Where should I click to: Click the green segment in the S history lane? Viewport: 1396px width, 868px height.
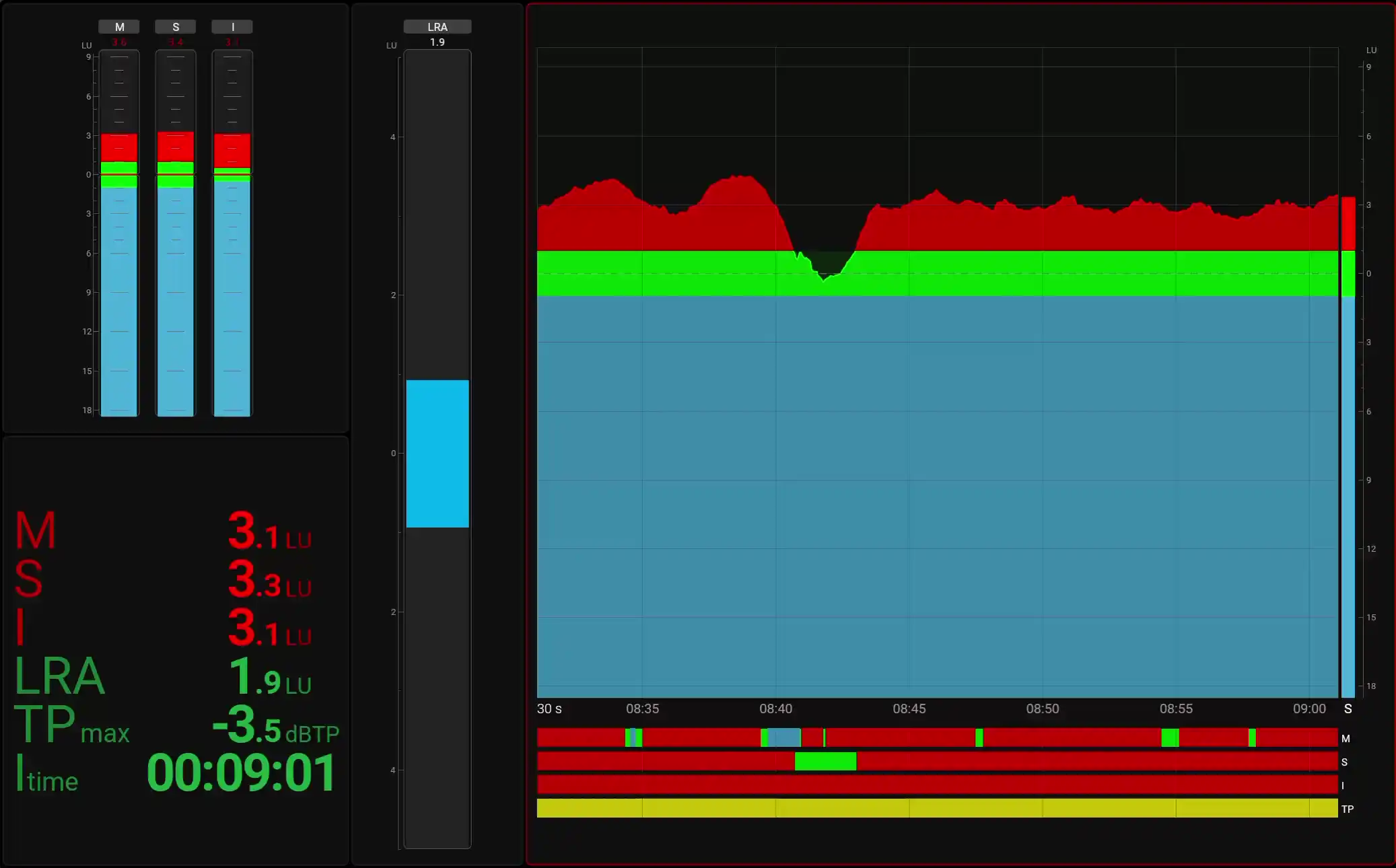point(825,761)
